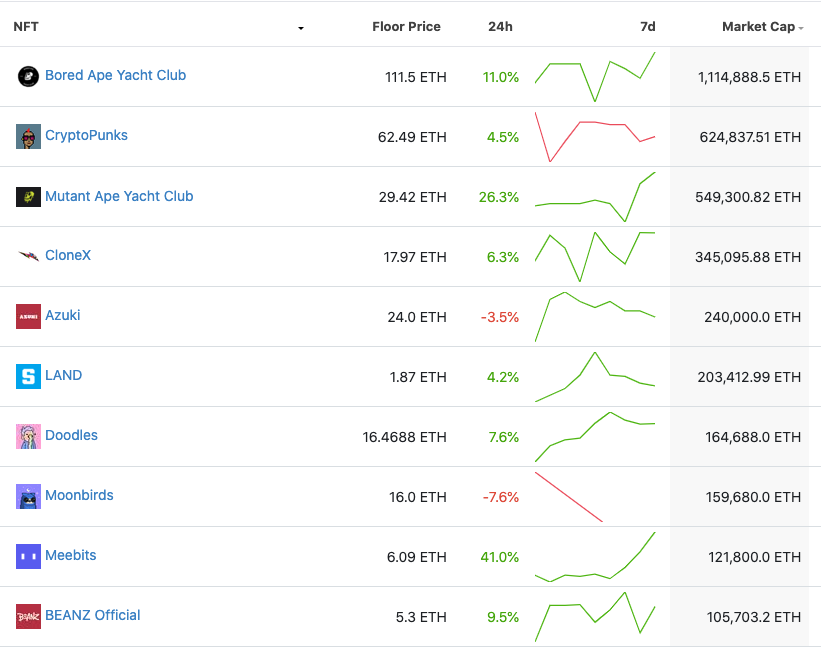Click the LAND Sandbox logo icon
The height and width of the screenshot is (647, 821).
tap(28, 377)
